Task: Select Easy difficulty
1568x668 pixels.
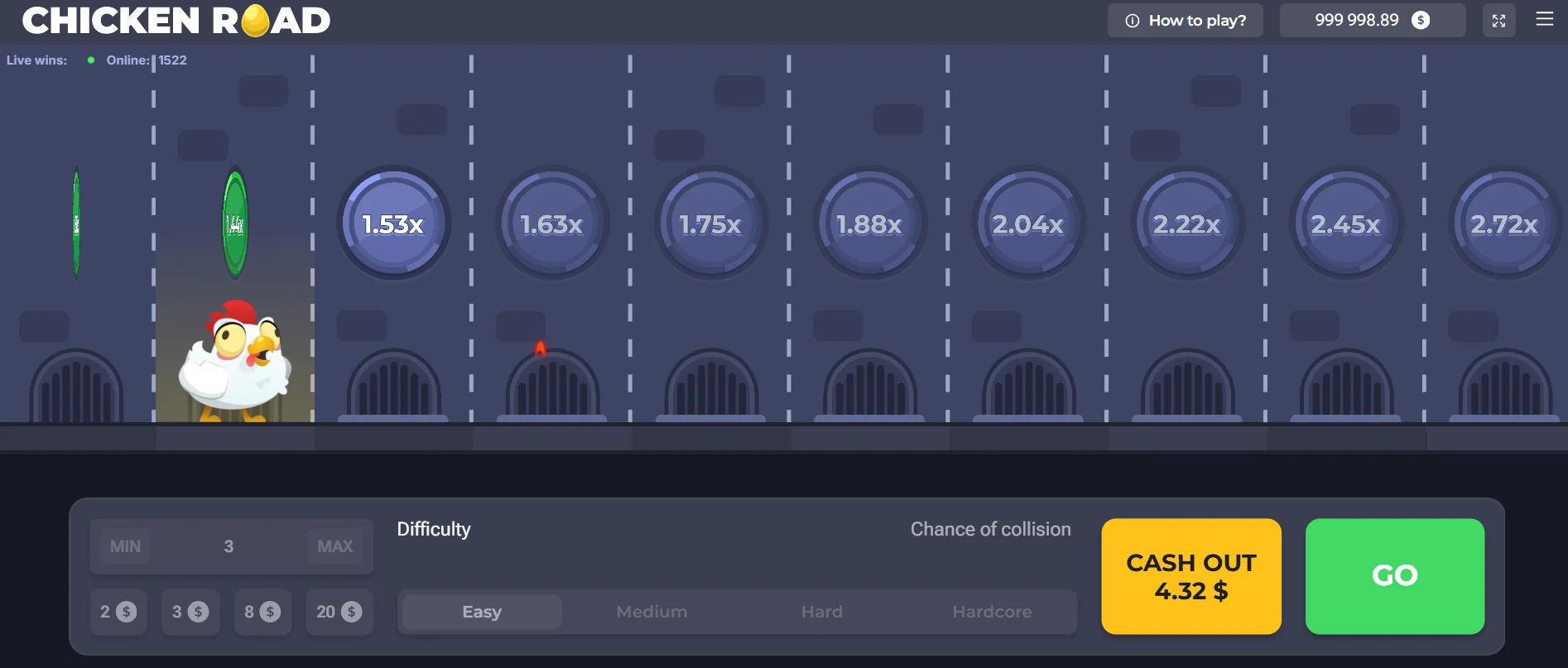Action: [x=482, y=612]
